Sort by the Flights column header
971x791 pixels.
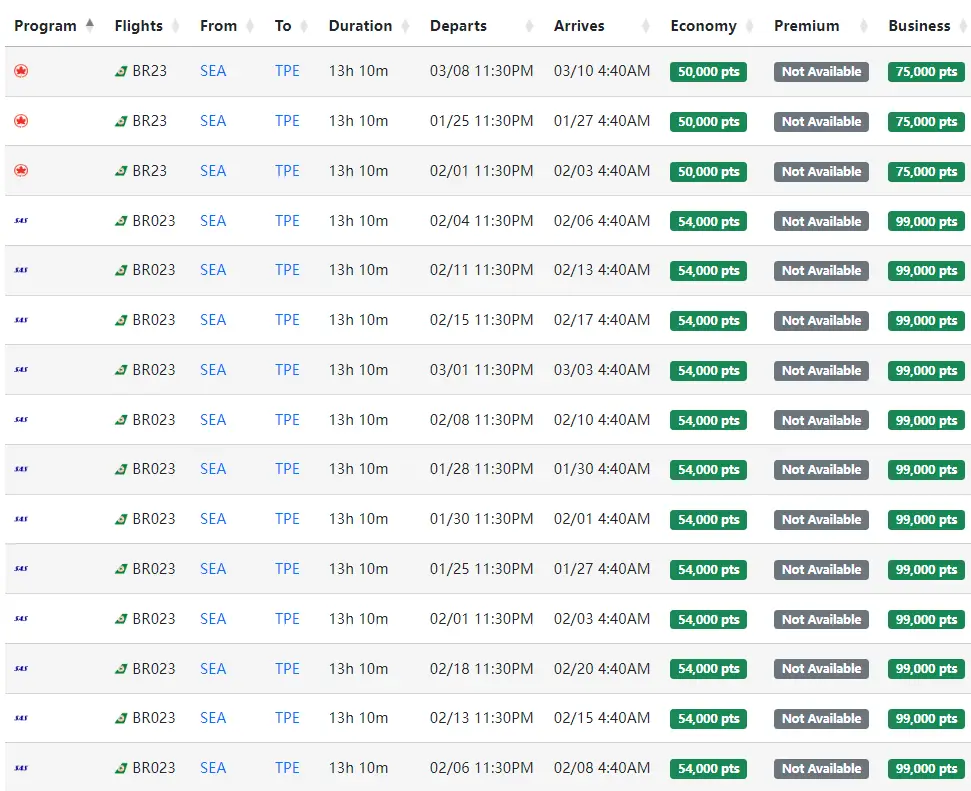pos(139,26)
